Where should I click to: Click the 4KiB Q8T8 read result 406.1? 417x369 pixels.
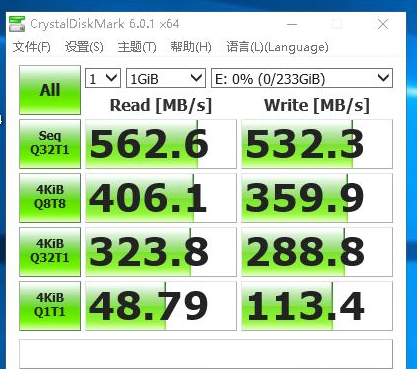tap(161, 198)
